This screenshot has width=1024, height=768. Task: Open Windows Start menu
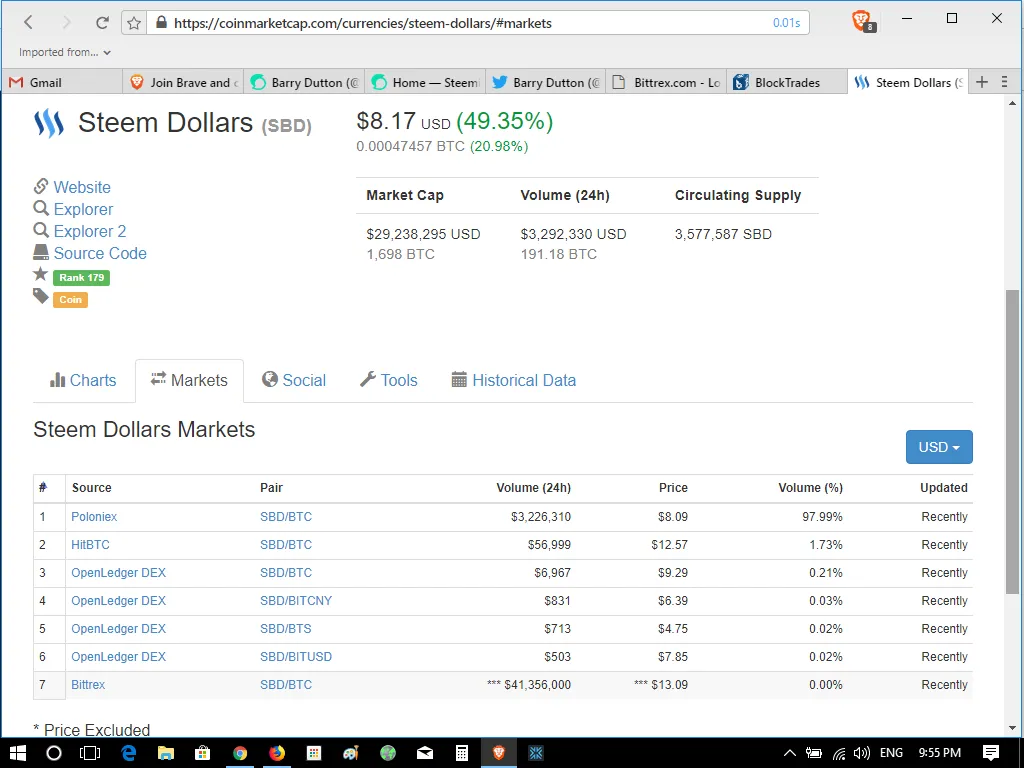click(18, 753)
